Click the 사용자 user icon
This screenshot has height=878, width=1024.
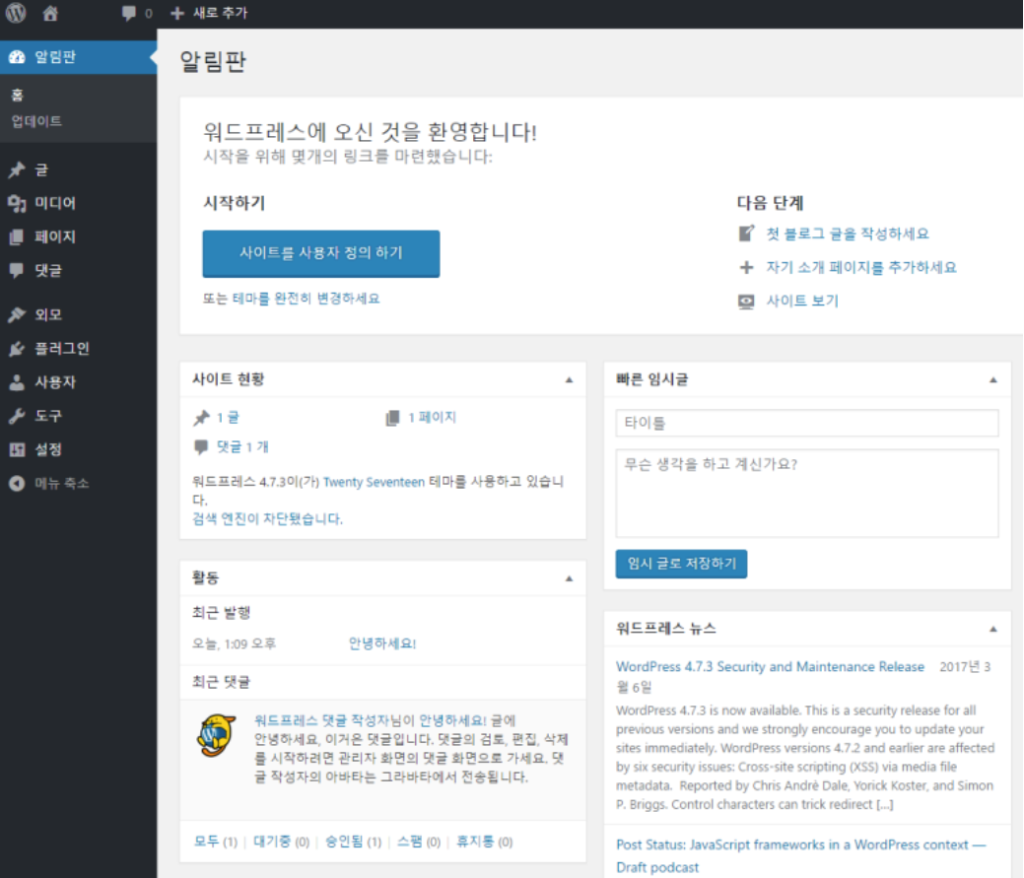[17, 382]
